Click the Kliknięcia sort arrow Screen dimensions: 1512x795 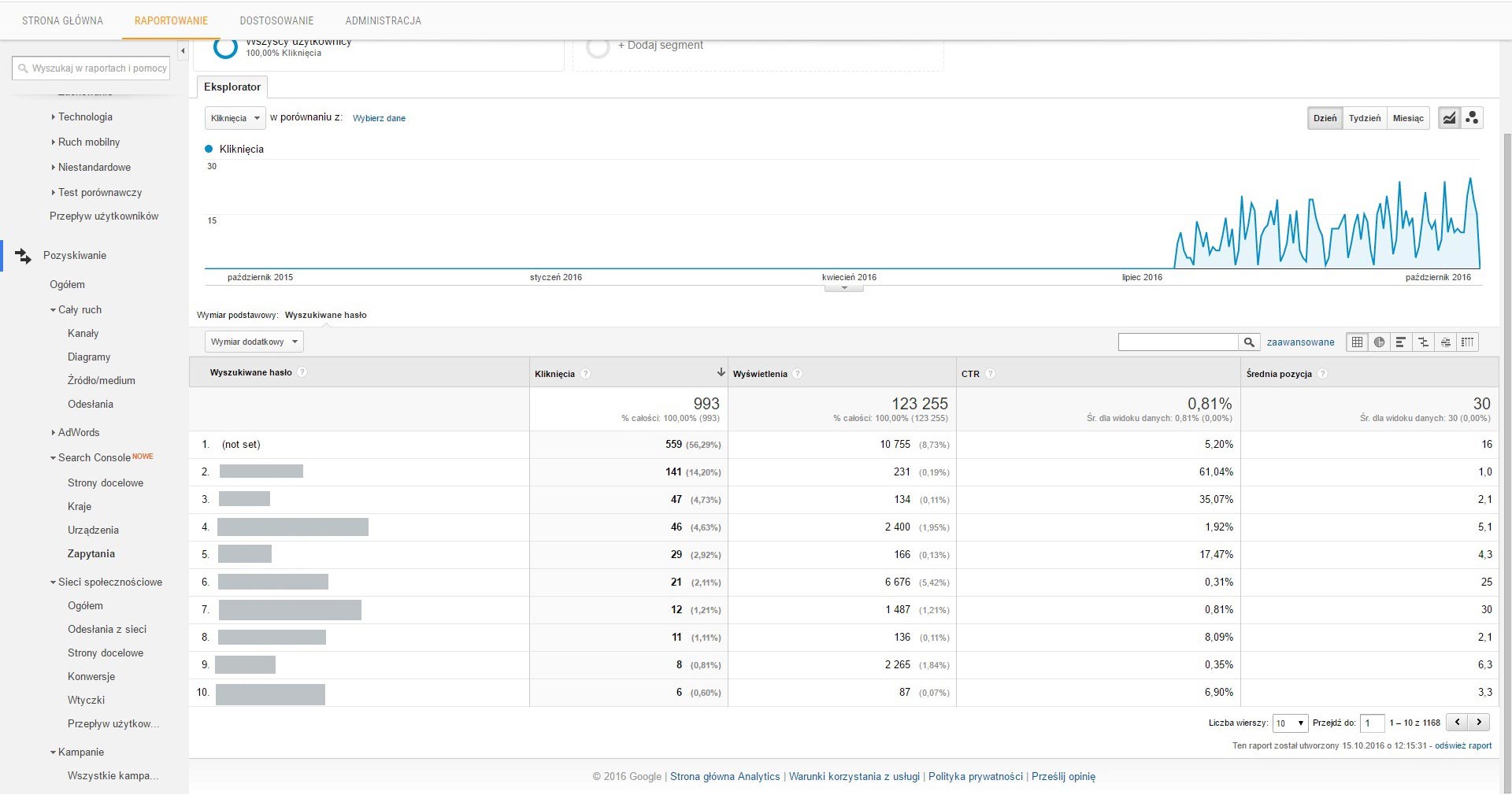720,372
